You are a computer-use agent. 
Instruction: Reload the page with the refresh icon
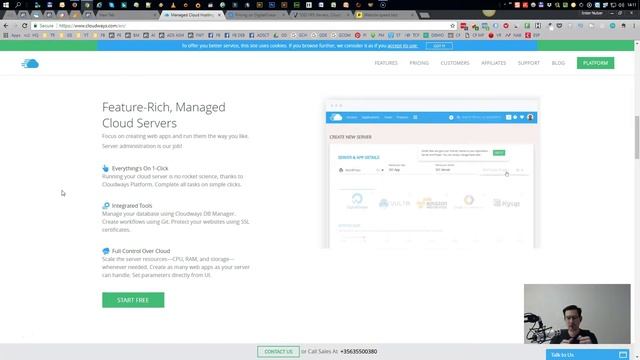pyautogui.click(x=25, y=26)
